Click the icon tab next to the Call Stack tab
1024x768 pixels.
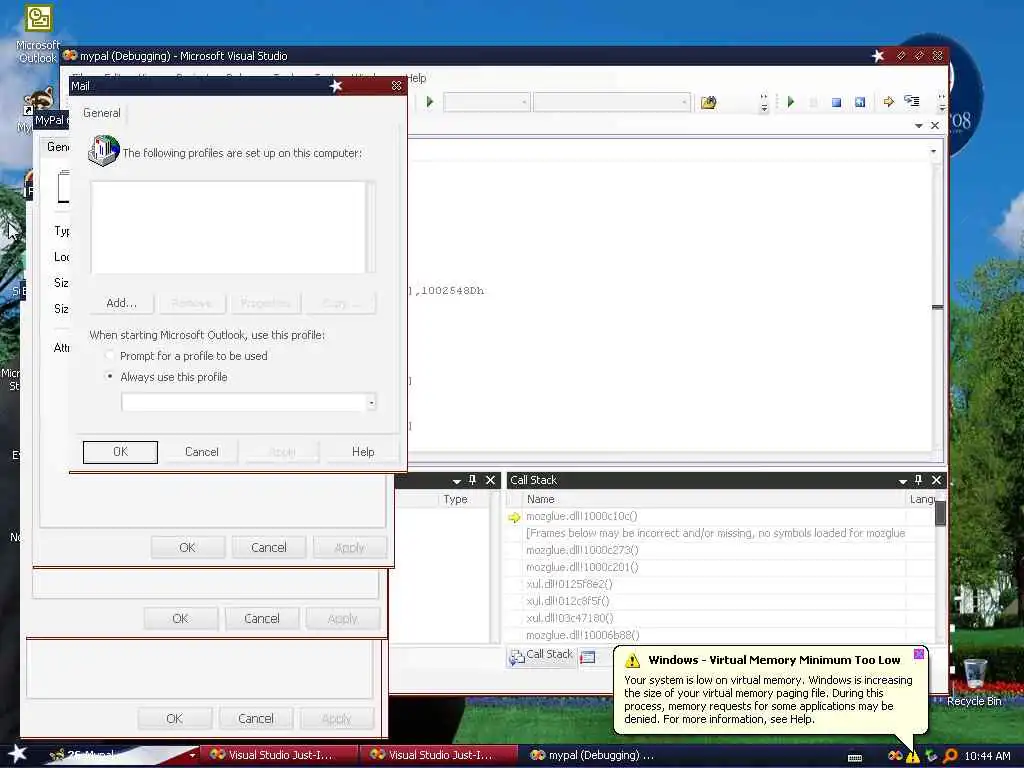[x=588, y=657]
